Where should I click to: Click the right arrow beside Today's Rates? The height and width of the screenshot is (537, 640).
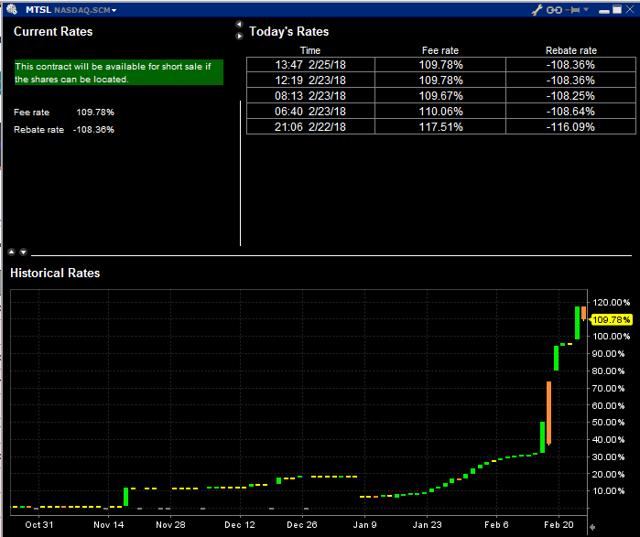pyautogui.click(x=239, y=36)
